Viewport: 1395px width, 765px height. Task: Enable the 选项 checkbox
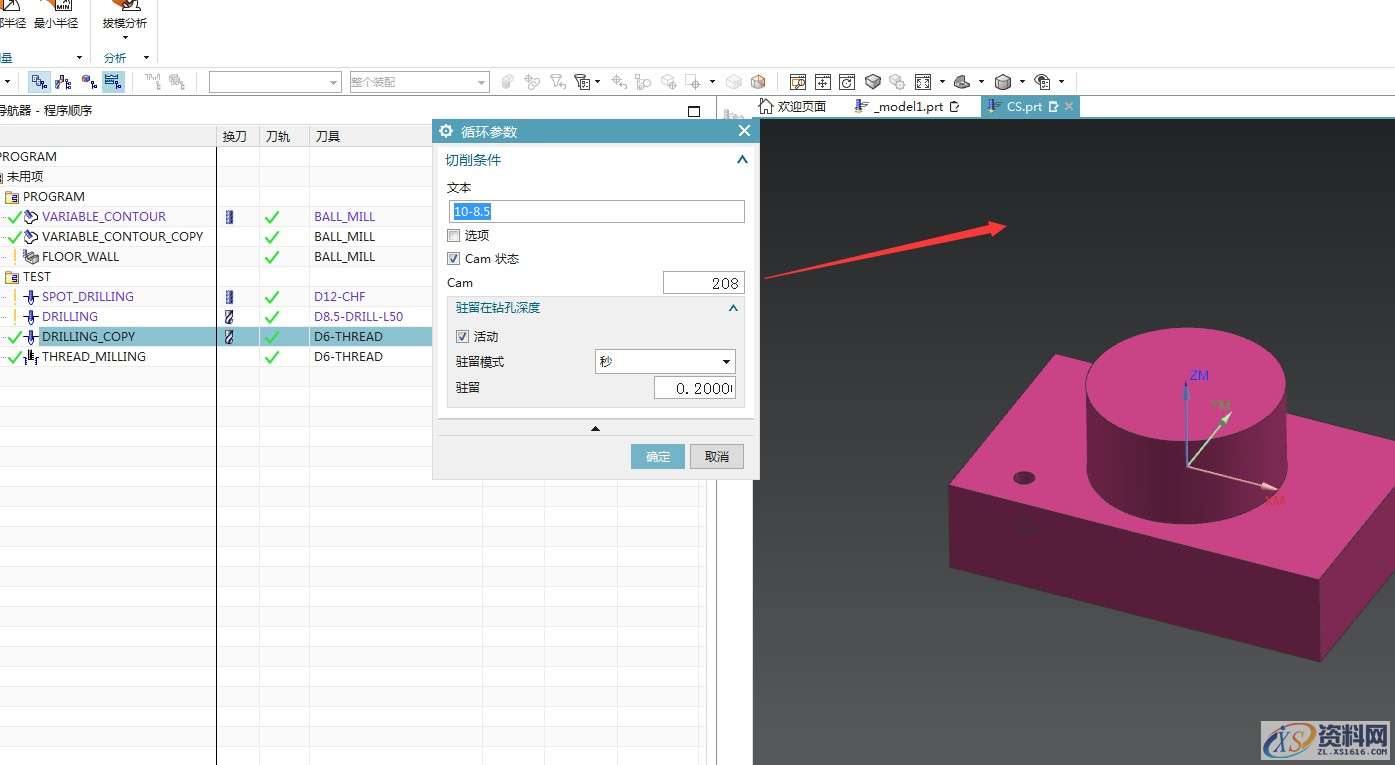click(454, 236)
